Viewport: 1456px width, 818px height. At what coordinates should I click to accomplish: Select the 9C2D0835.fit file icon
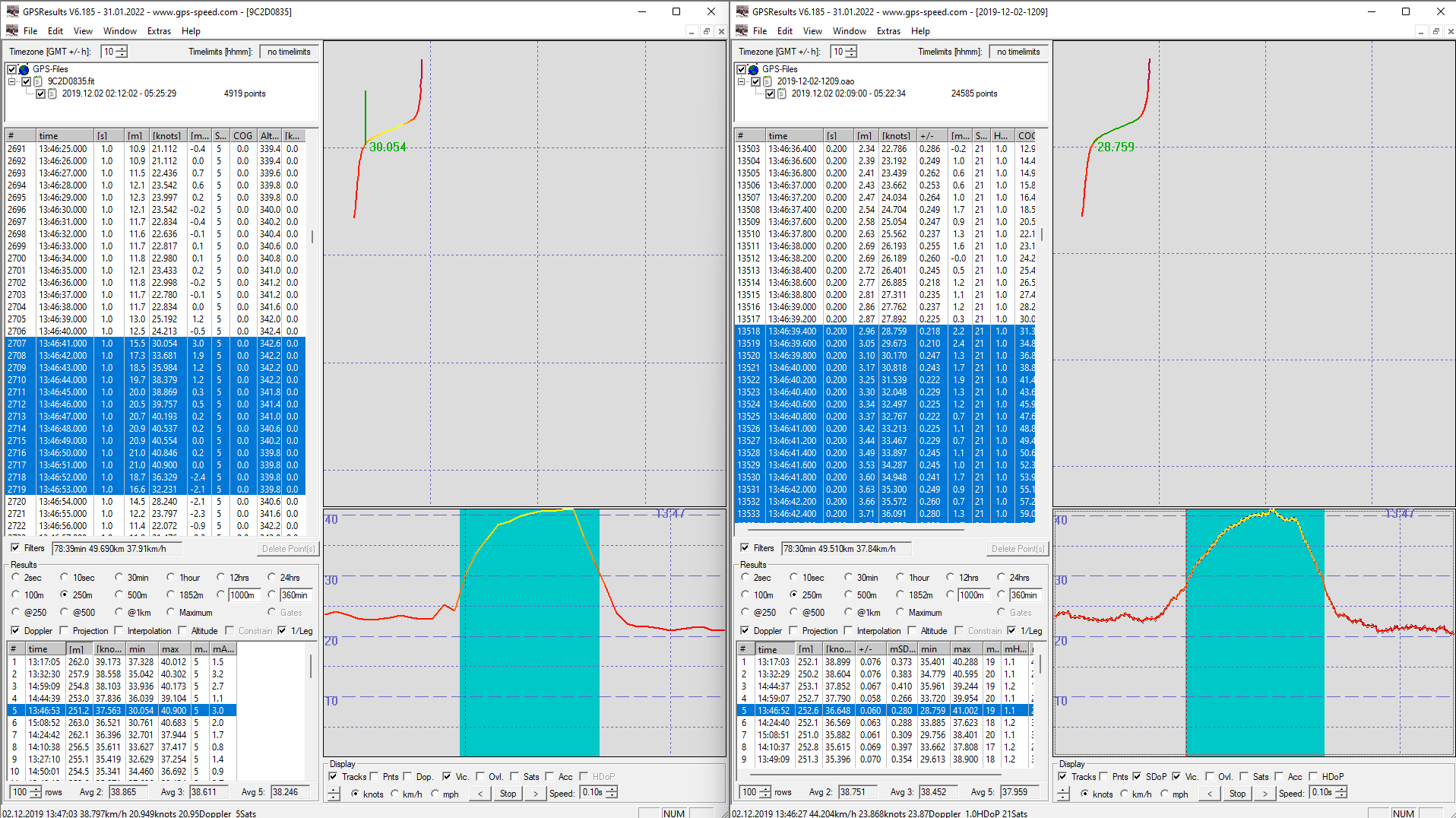tap(38, 81)
